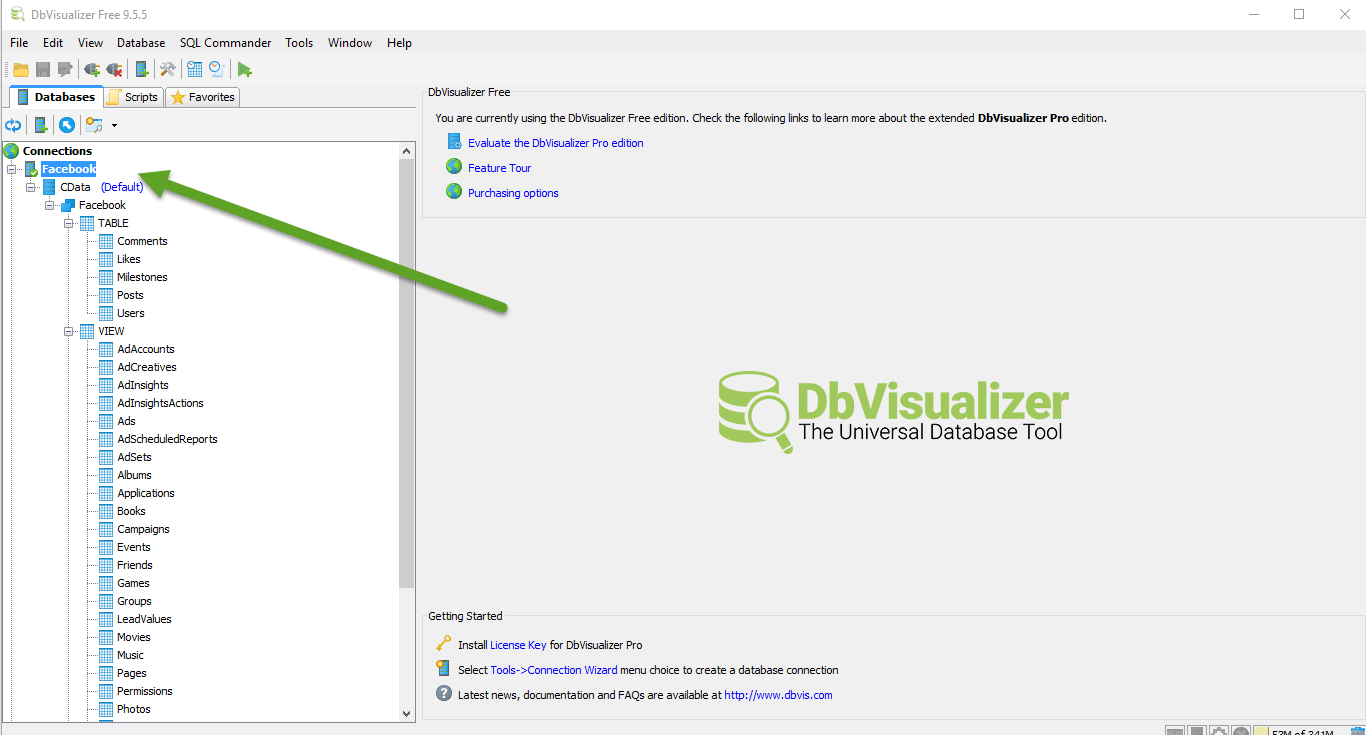Screen dimensions: 1366x735
Task: Select the Likes table
Action: (129, 259)
